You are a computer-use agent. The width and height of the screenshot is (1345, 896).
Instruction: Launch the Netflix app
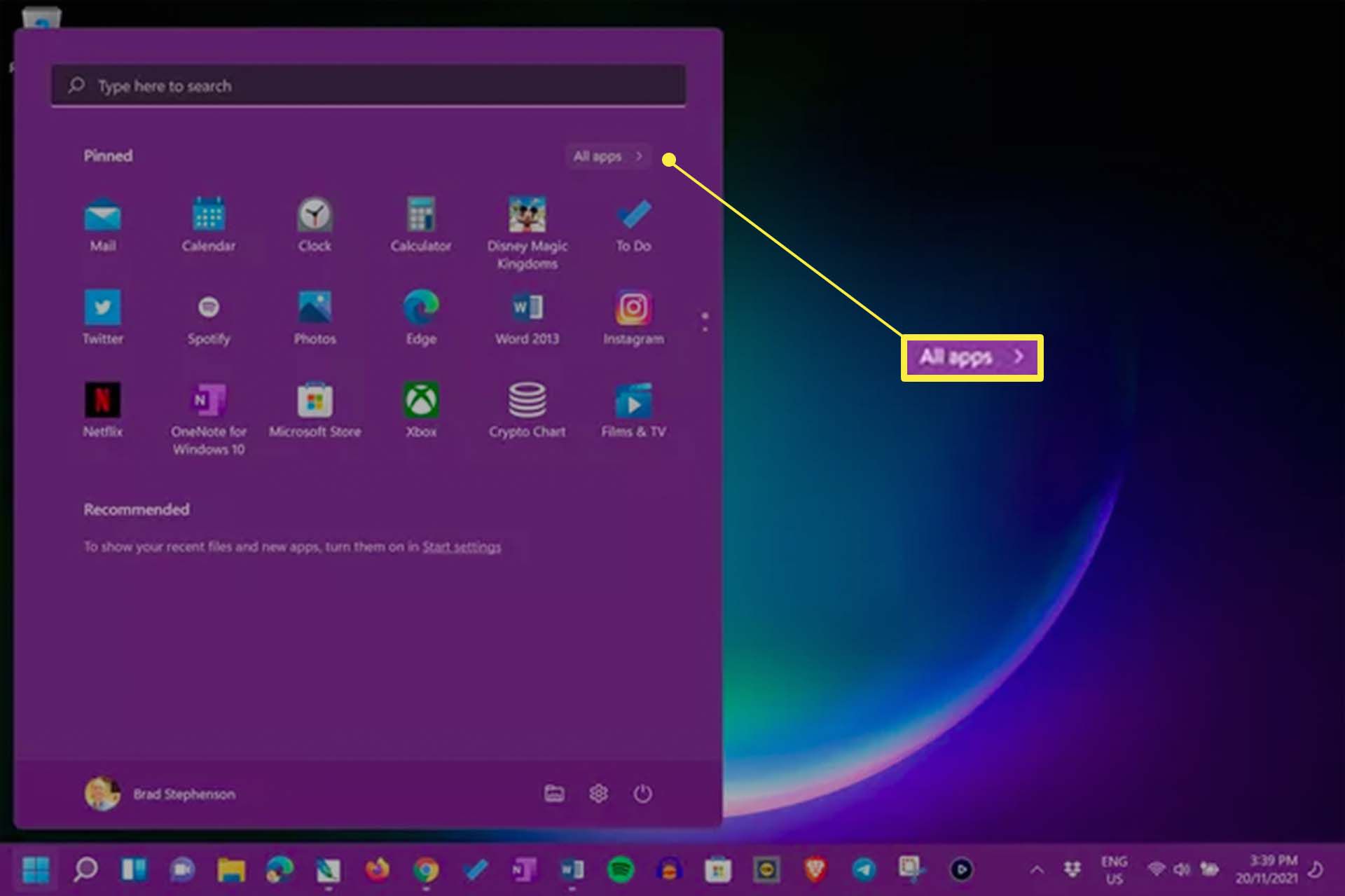[102, 411]
